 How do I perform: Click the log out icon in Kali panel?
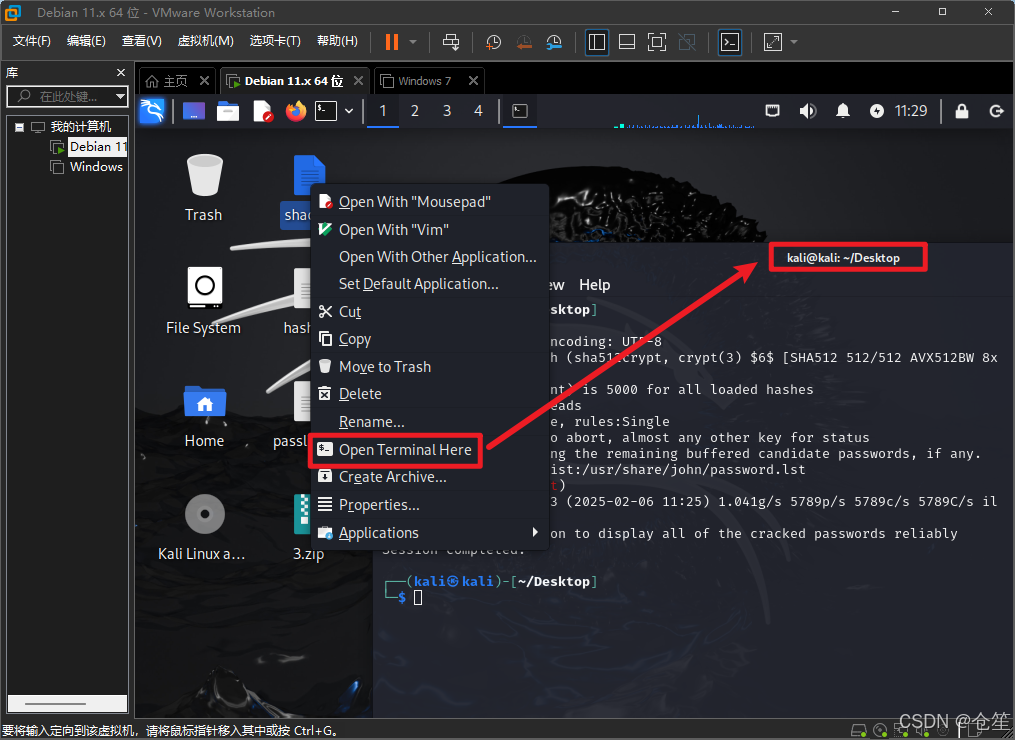tap(997, 111)
